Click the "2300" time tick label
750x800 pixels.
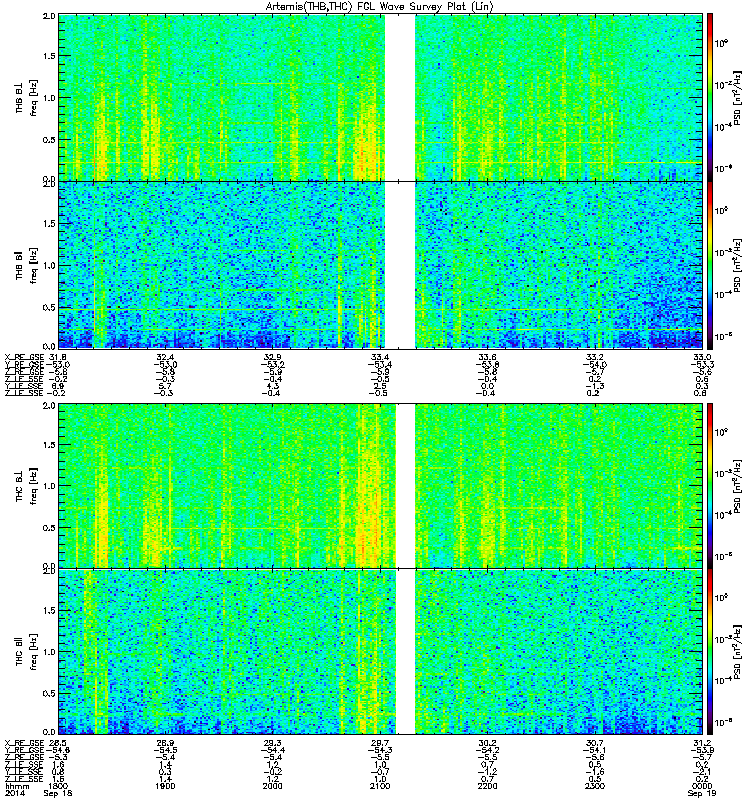[595, 786]
